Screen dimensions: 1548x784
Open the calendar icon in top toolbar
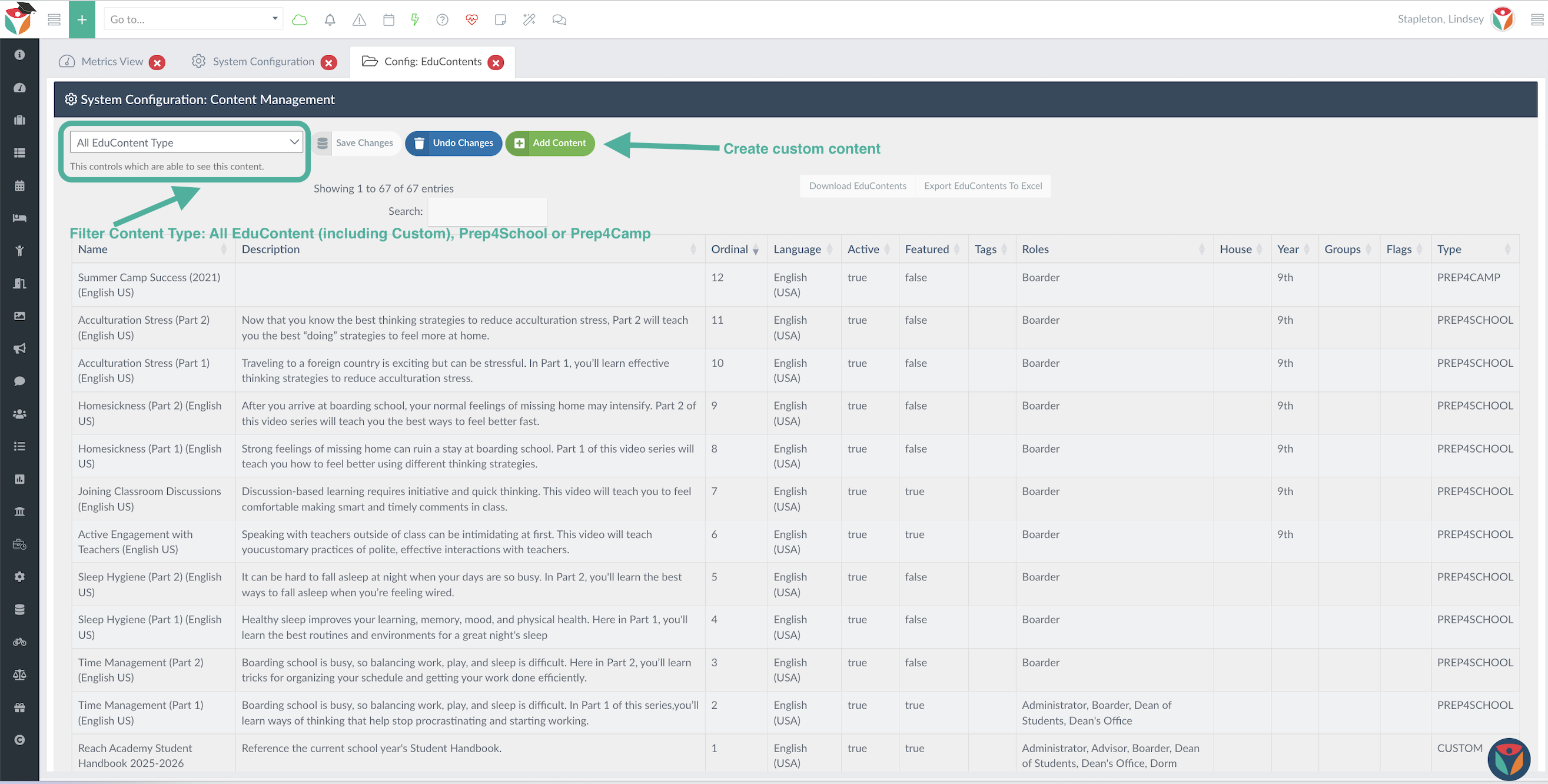pos(388,20)
